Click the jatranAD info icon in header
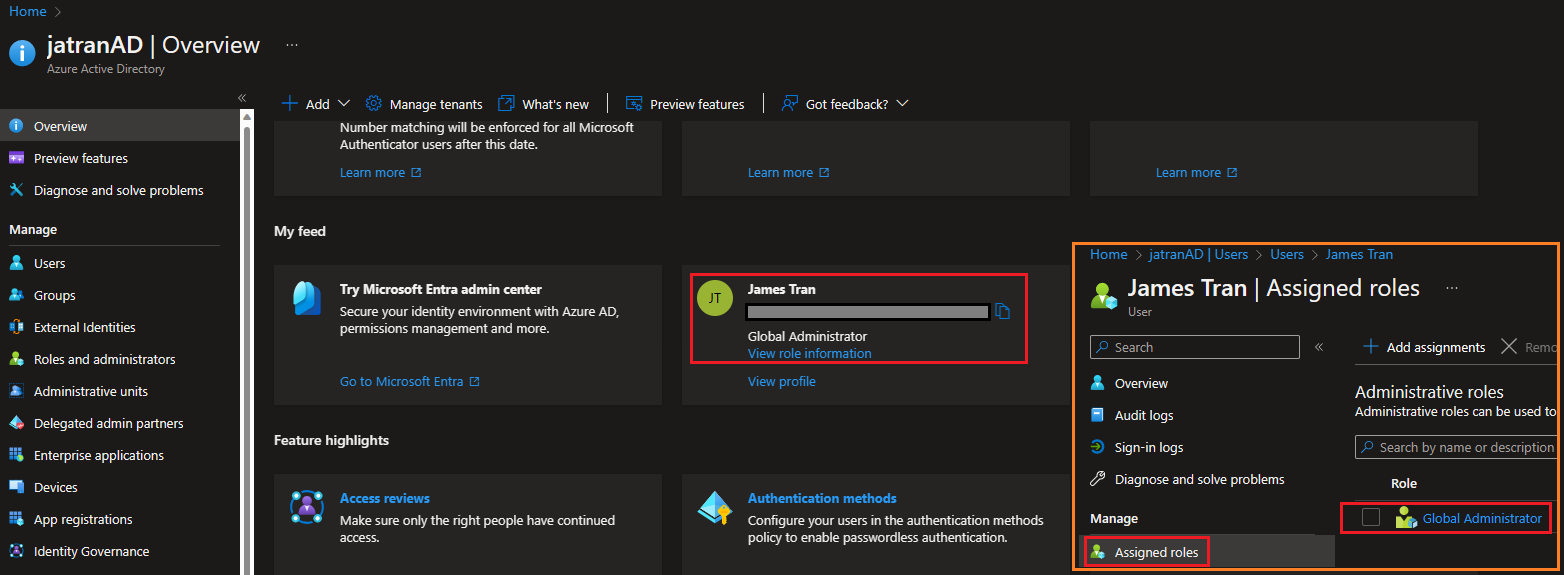This screenshot has height=575, width=1564. pyautogui.click(x=22, y=53)
